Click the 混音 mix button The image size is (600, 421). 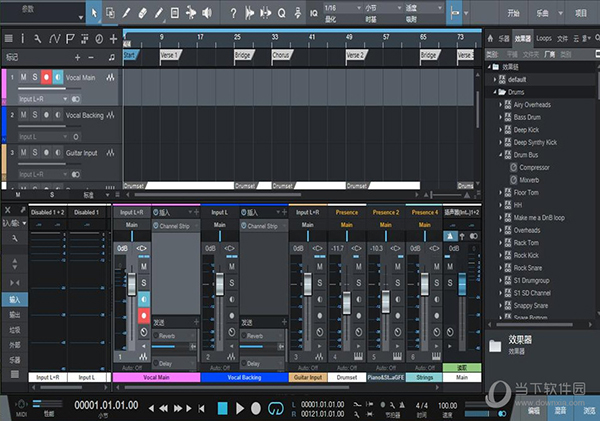(560, 411)
